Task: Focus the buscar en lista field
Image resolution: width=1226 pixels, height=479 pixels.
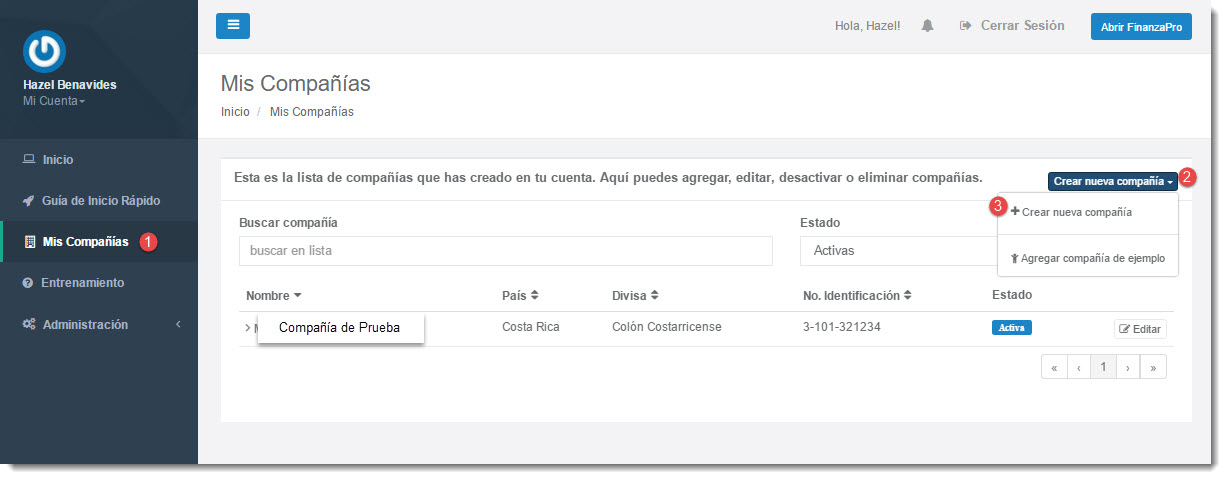Action: point(506,251)
